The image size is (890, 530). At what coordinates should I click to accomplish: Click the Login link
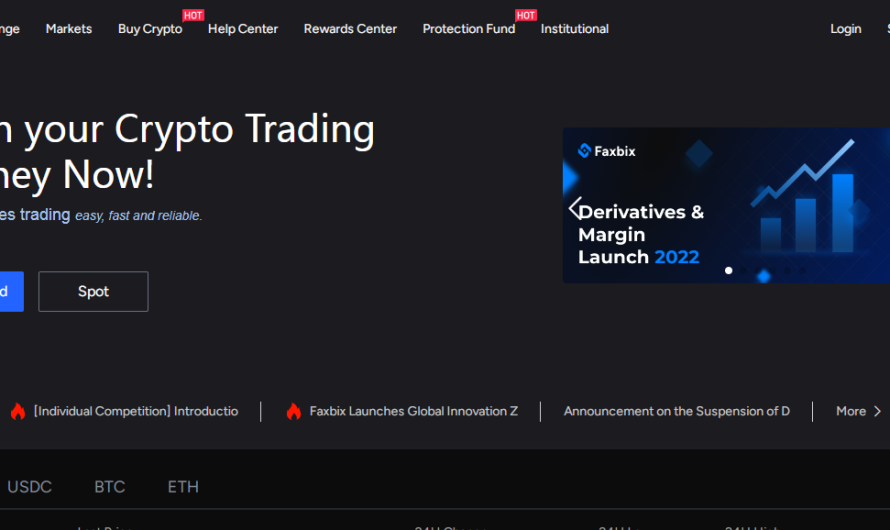[x=845, y=29]
